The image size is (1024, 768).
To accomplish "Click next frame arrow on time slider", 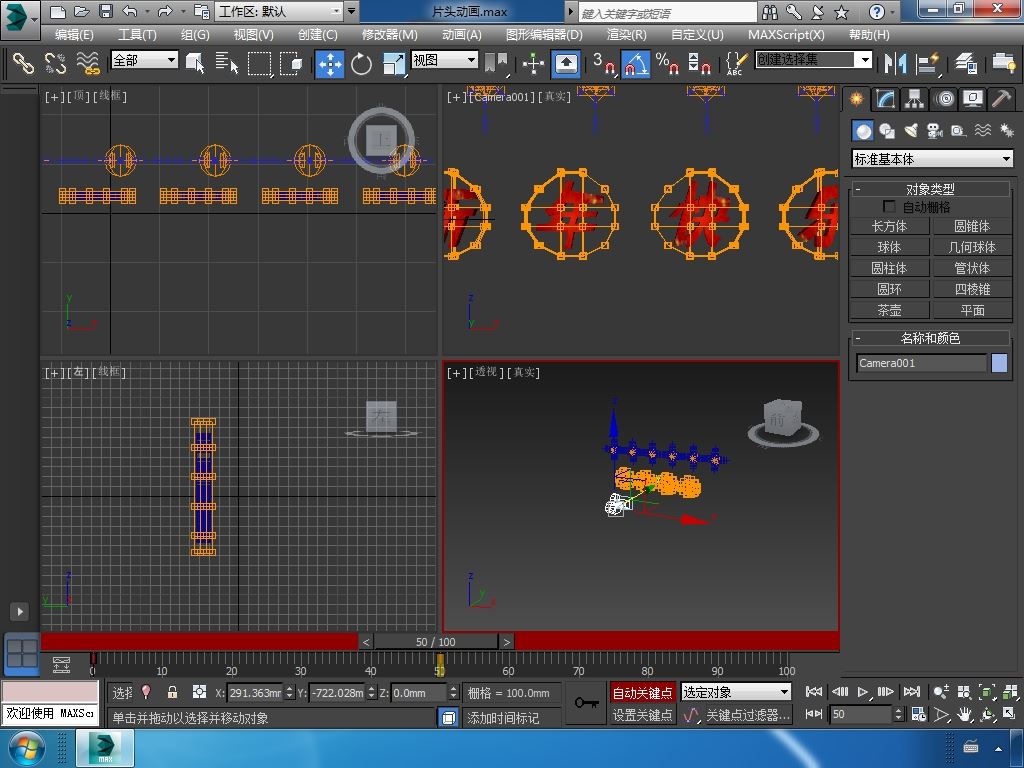I will 507,642.
